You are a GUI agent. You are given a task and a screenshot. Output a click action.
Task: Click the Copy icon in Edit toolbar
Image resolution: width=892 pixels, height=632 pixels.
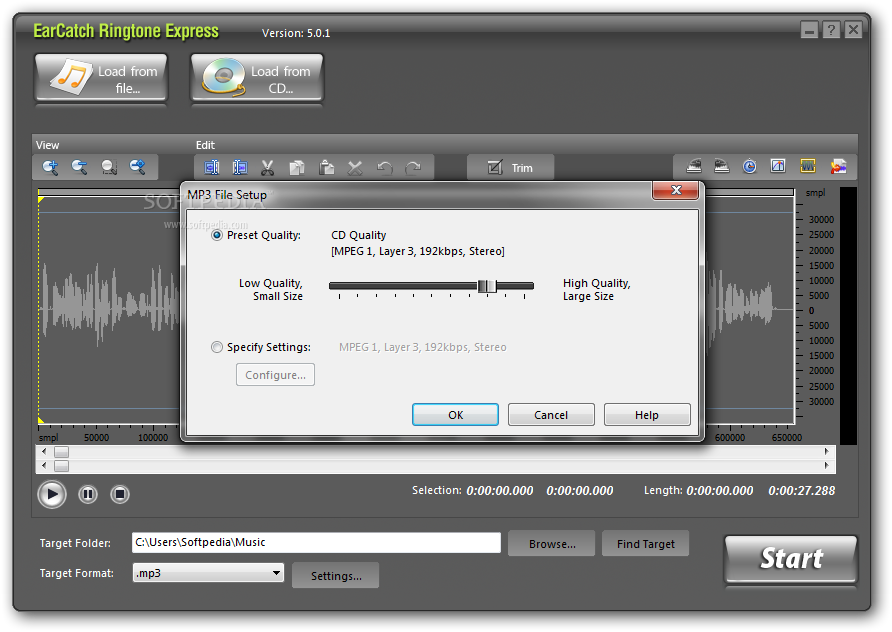click(297, 167)
